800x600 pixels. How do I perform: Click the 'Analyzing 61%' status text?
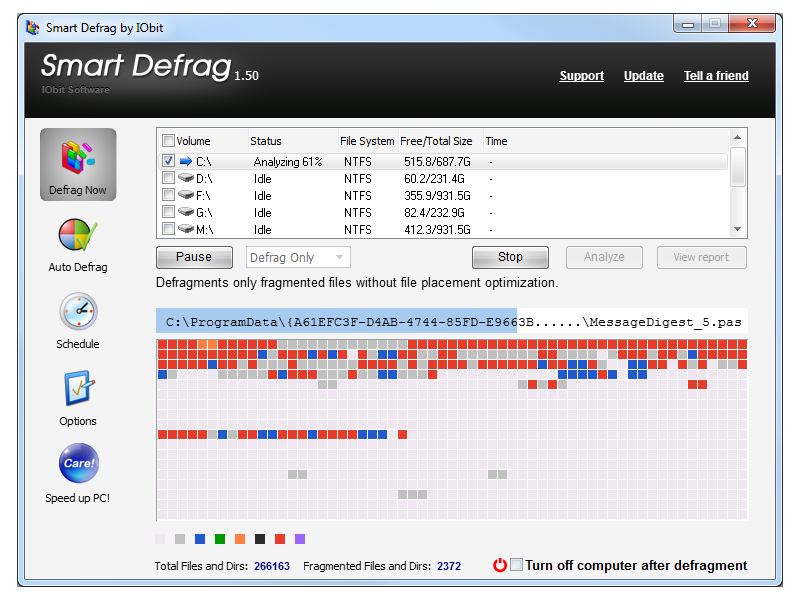pos(288,162)
